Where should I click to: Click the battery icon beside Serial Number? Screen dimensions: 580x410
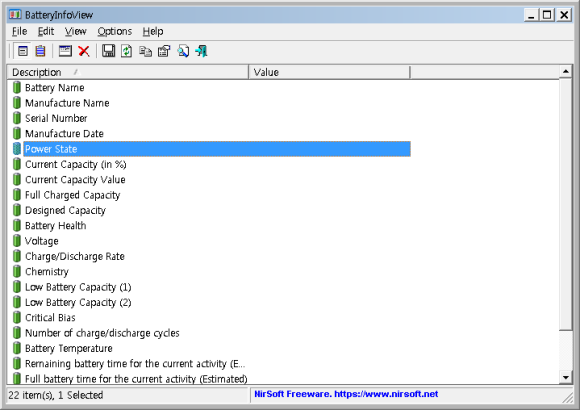pos(17,118)
